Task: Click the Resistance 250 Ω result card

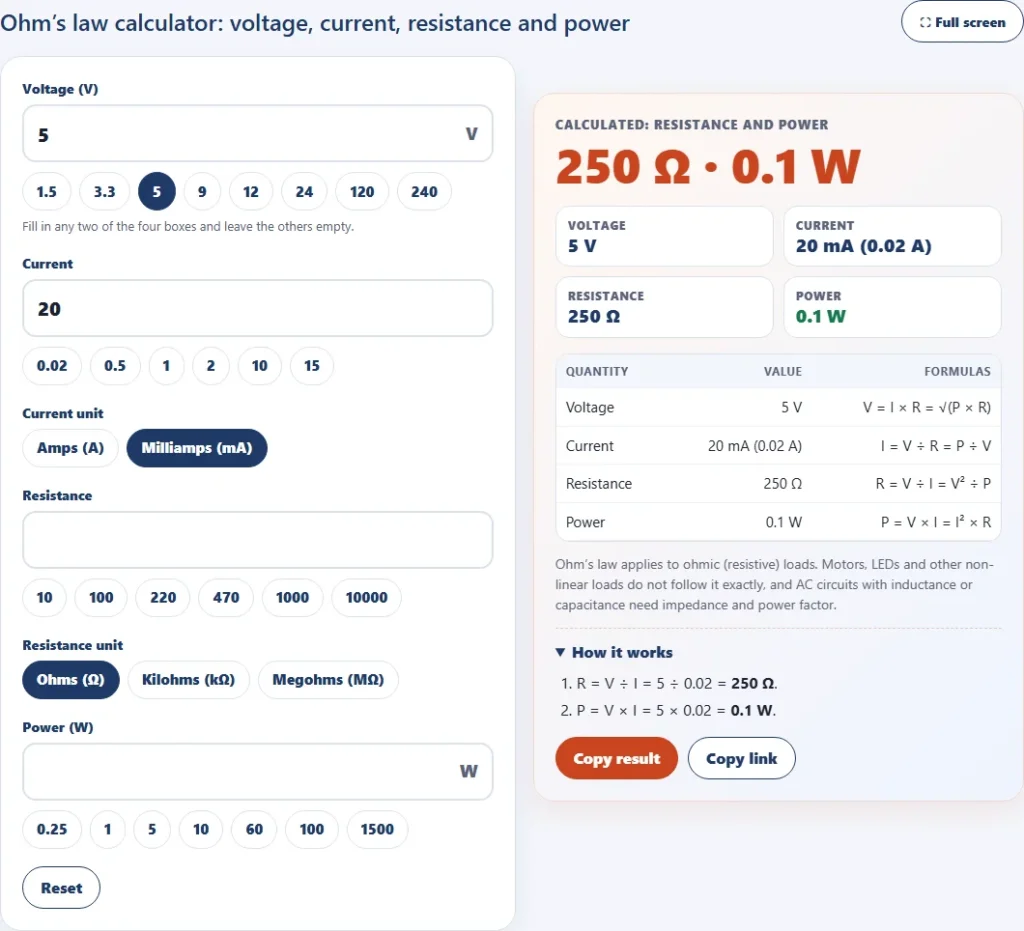Action: (664, 307)
